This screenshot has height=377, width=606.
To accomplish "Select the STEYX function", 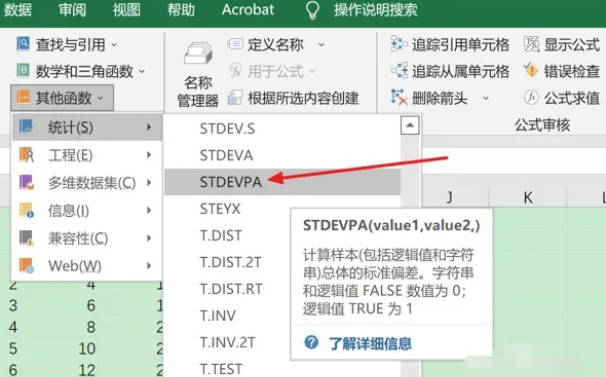I will (x=220, y=209).
